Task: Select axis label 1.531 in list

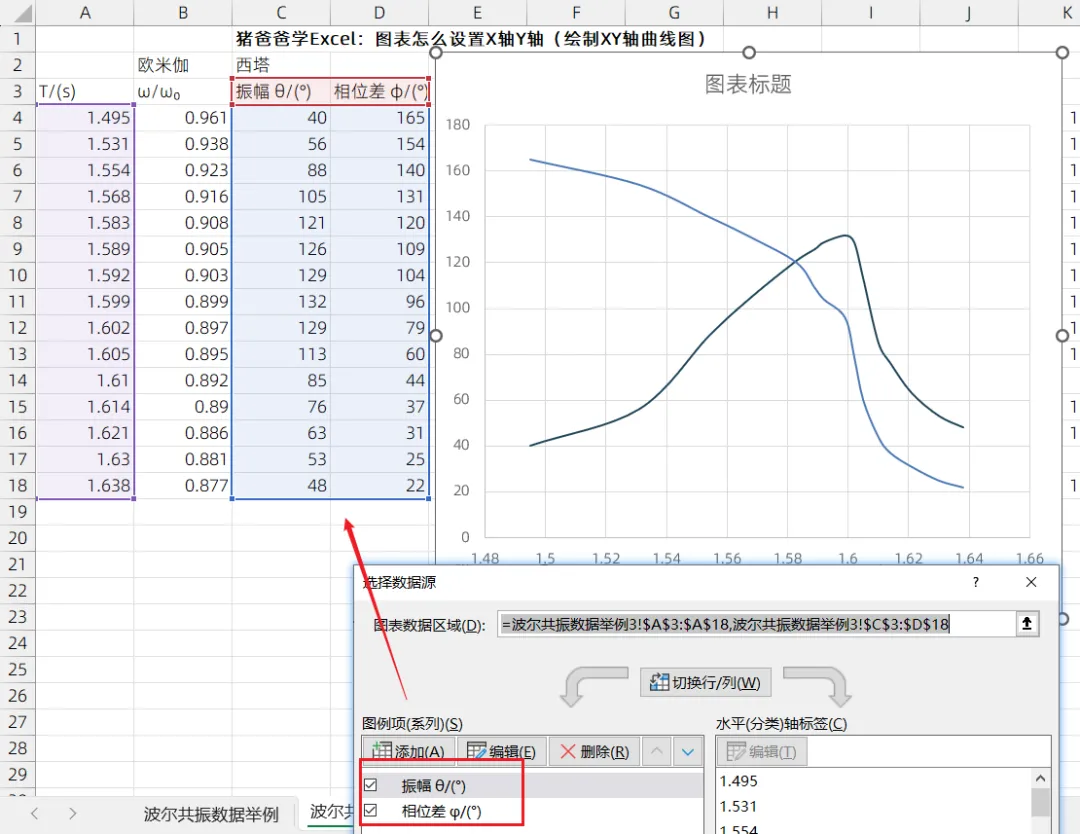Action: coord(738,806)
